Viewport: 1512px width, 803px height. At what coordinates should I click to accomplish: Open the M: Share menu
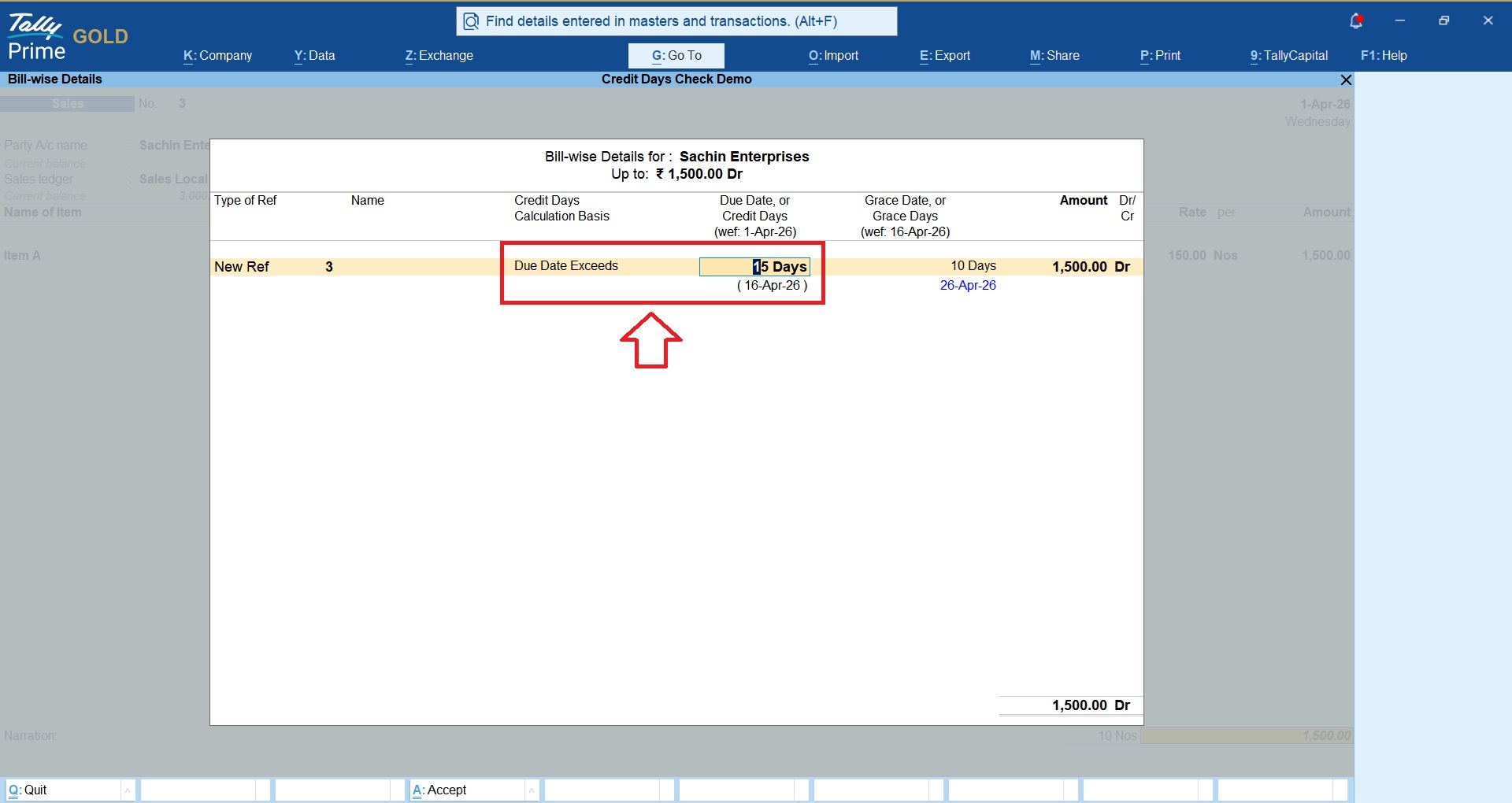(1054, 56)
